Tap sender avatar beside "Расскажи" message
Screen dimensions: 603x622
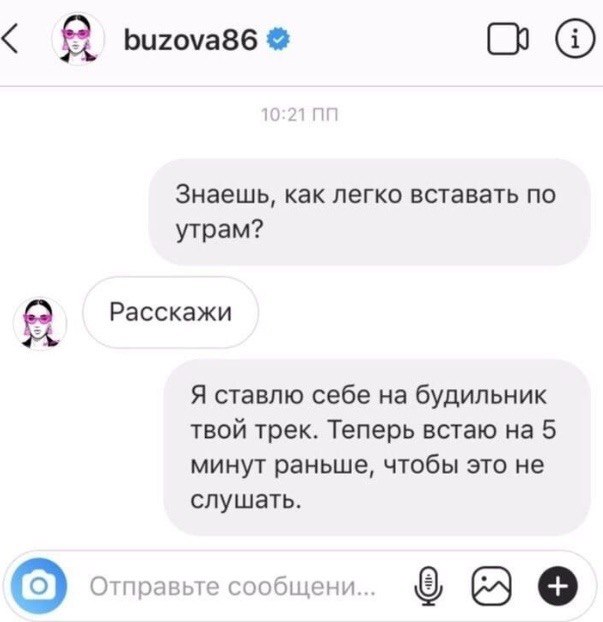pos(40,323)
